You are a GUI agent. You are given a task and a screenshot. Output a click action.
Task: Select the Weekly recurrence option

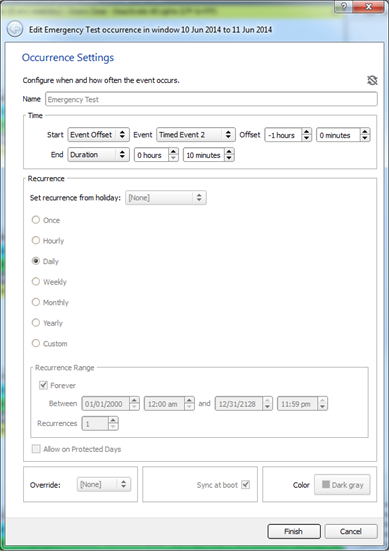36,282
